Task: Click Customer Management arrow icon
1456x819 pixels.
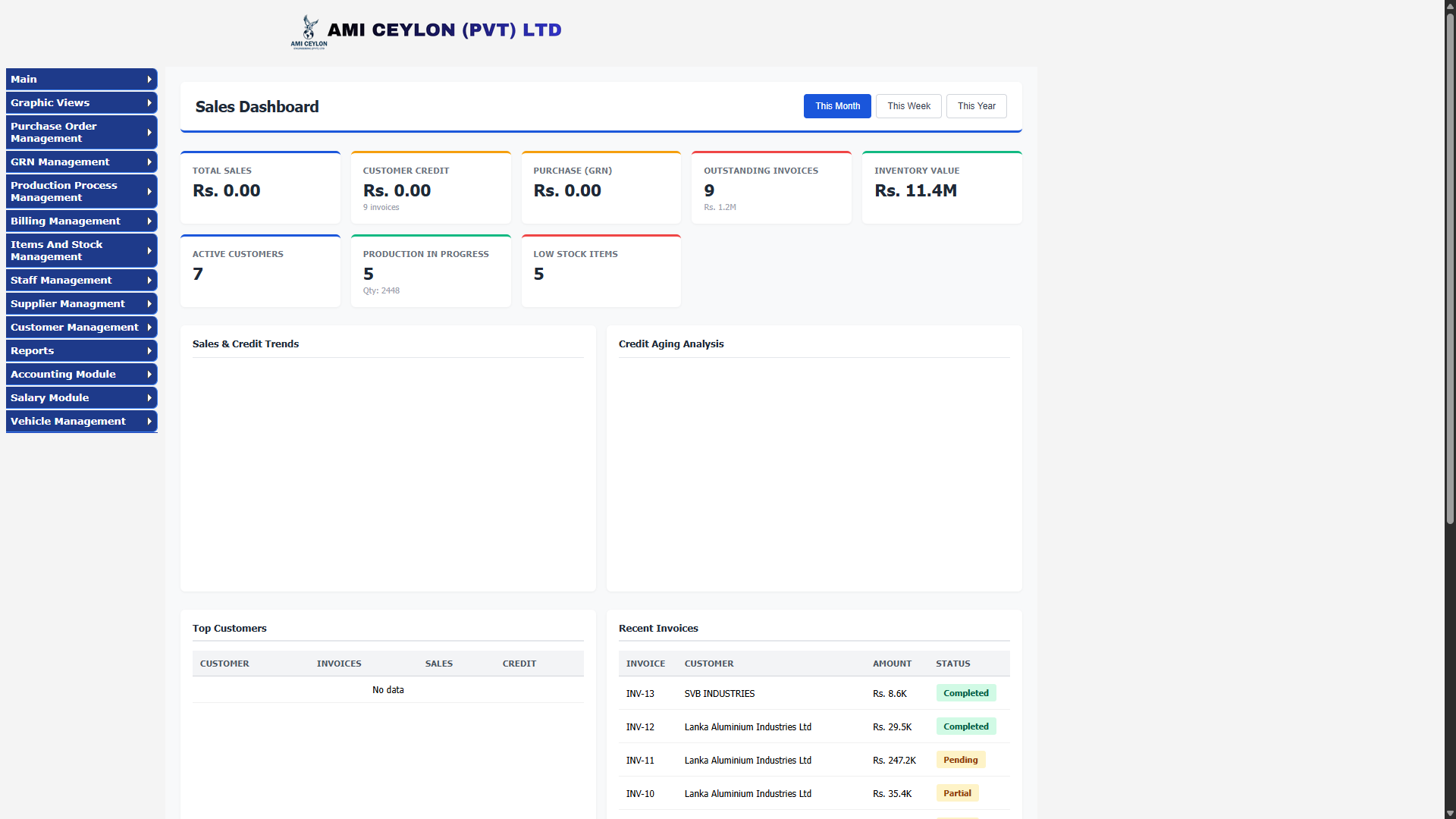Action: pyautogui.click(x=149, y=328)
